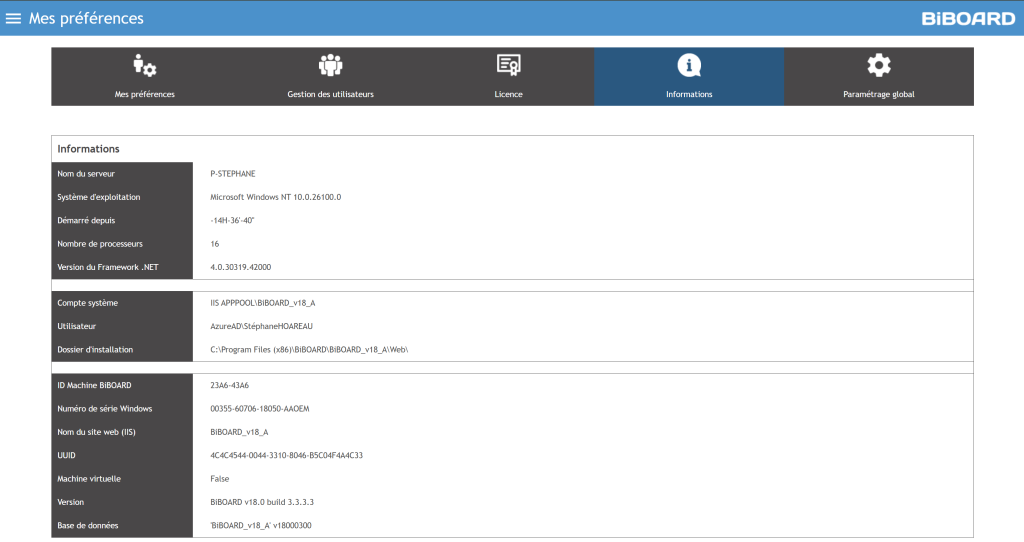Click the Dossier d'installation label
The width and height of the screenshot is (1024, 542).
pos(95,350)
